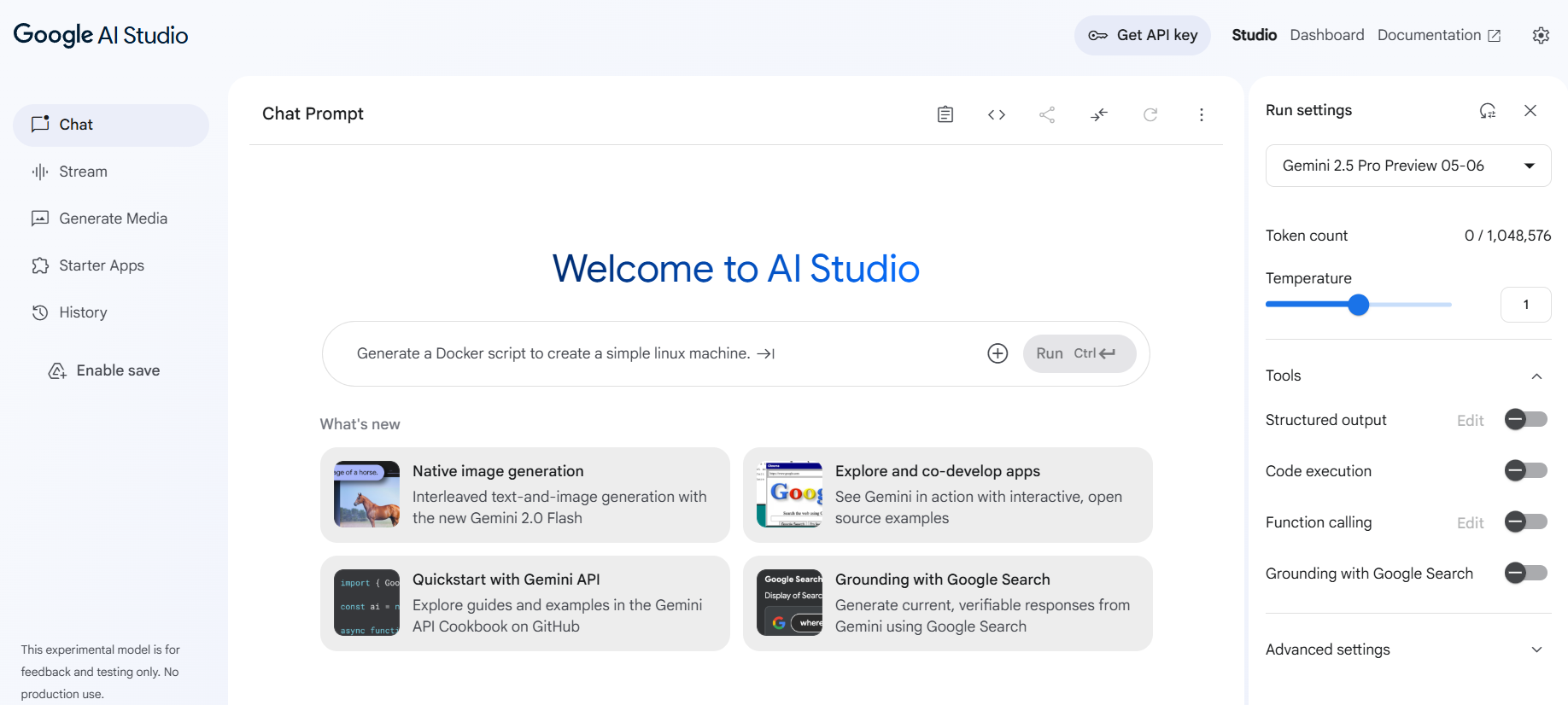Screen dimensions: 1568x705
Task: Click the Google AI Studio logo
Action: pyautogui.click(x=101, y=35)
